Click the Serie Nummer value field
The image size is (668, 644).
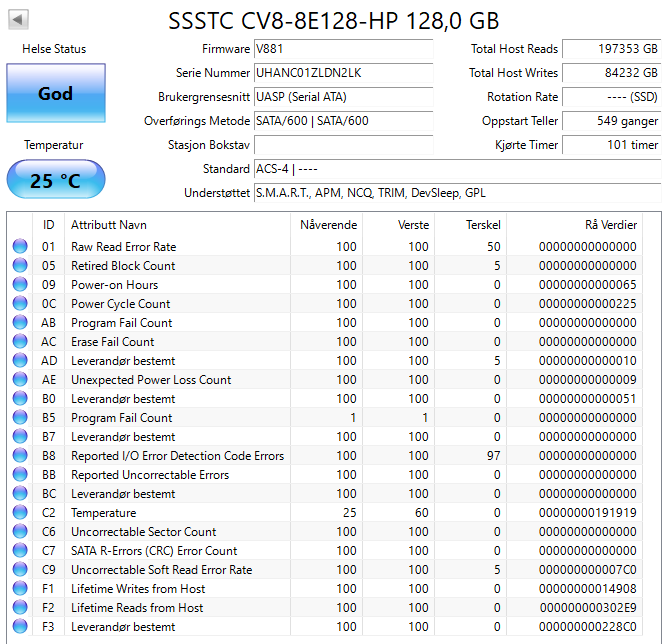(343, 73)
